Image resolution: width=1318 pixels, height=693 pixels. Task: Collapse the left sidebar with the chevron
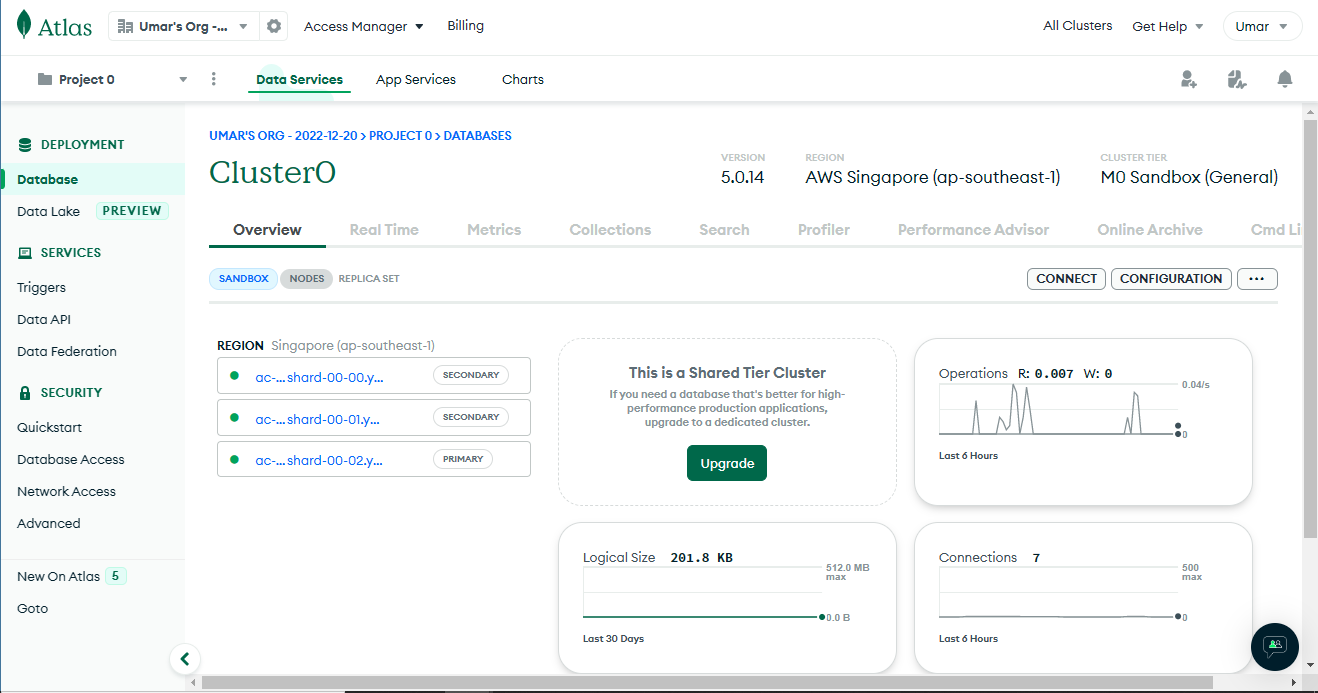click(185, 659)
